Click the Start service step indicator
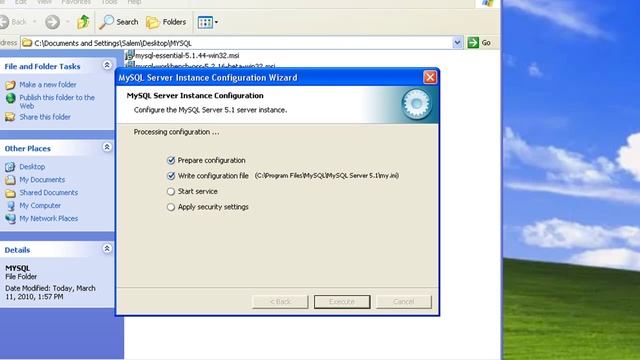The height and width of the screenshot is (360, 640). click(171, 191)
